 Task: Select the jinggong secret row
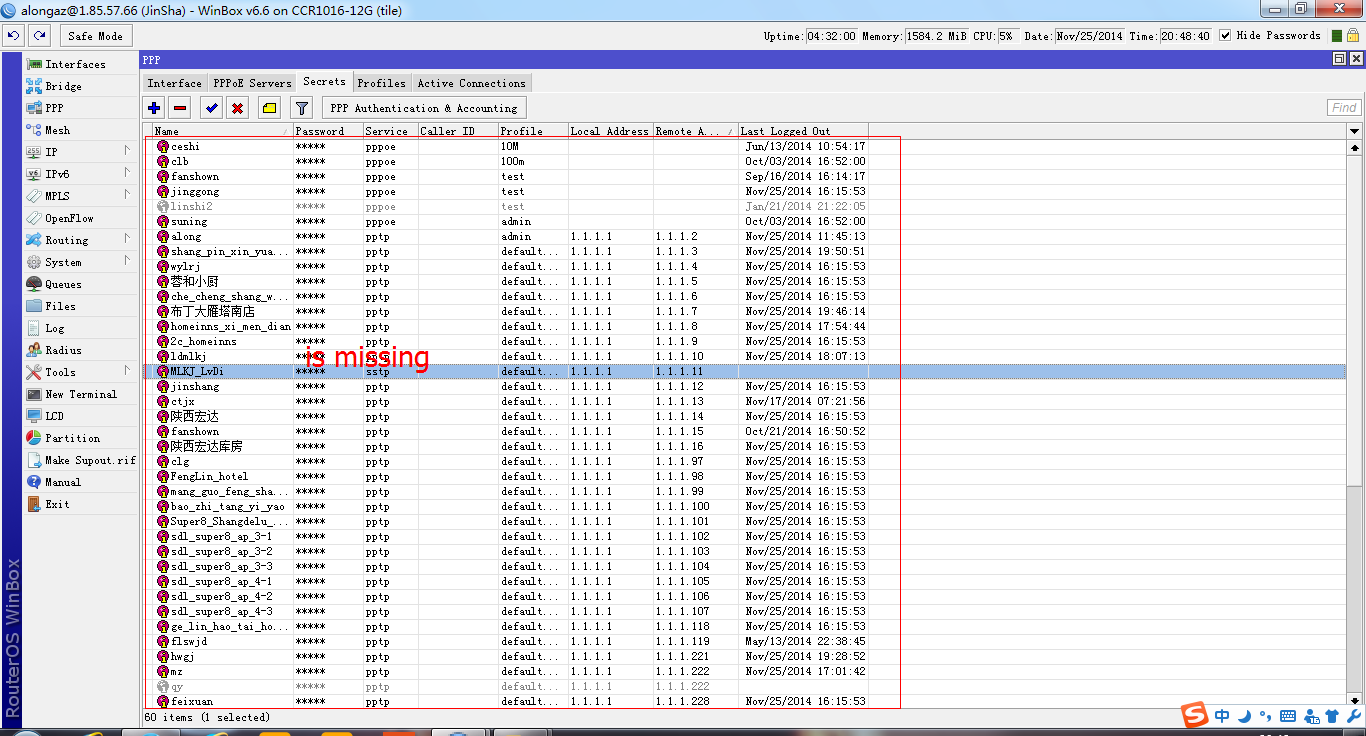pyautogui.click(x=745, y=191)
